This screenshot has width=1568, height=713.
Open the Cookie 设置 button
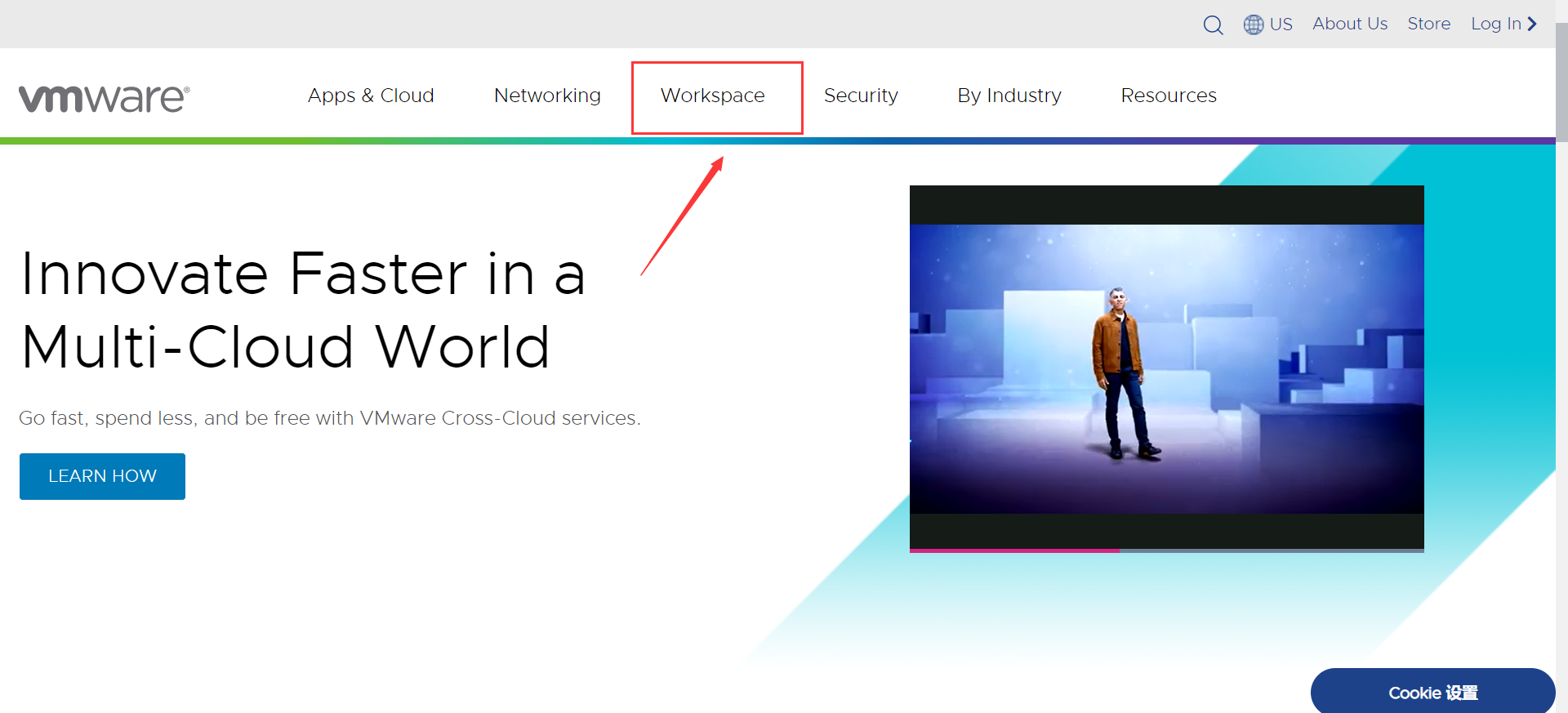click(1433, 692)
